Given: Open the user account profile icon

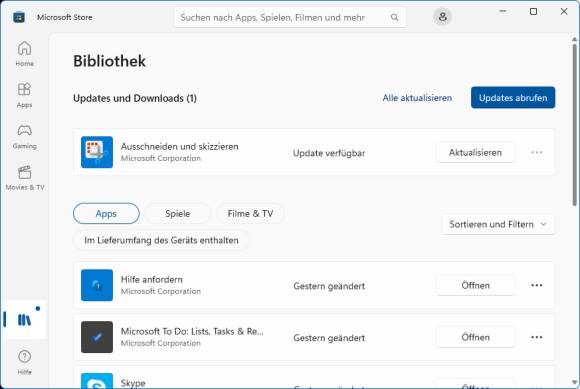Looking at the screenshot, I should pyautogui.click(x=442, y=17).
